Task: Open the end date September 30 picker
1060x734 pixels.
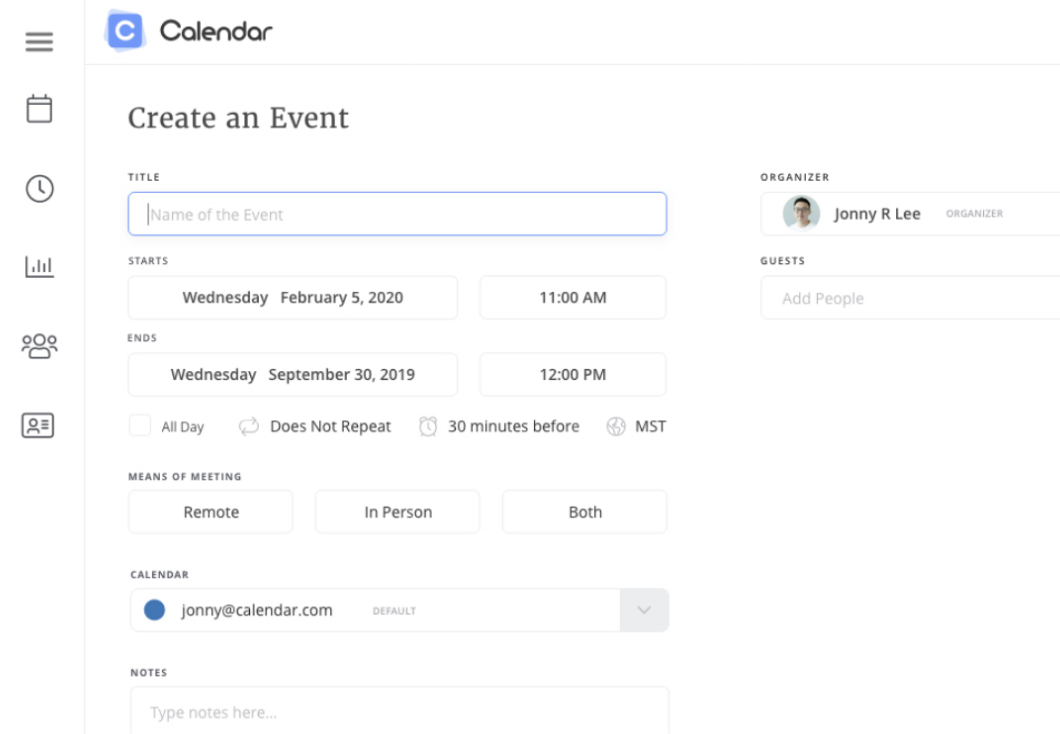Action: tap(293, 375)
